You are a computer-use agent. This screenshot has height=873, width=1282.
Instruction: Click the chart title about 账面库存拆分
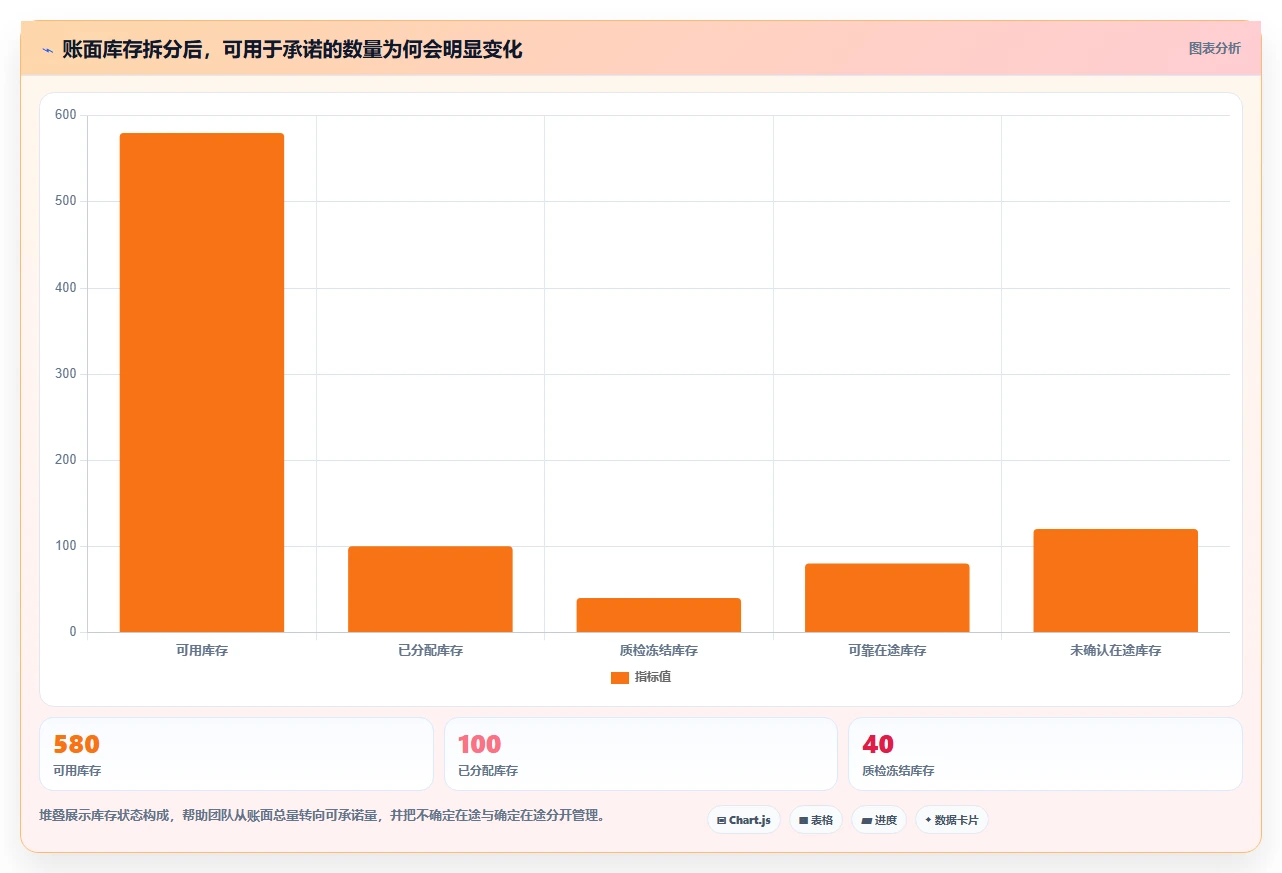coord(292,49)
